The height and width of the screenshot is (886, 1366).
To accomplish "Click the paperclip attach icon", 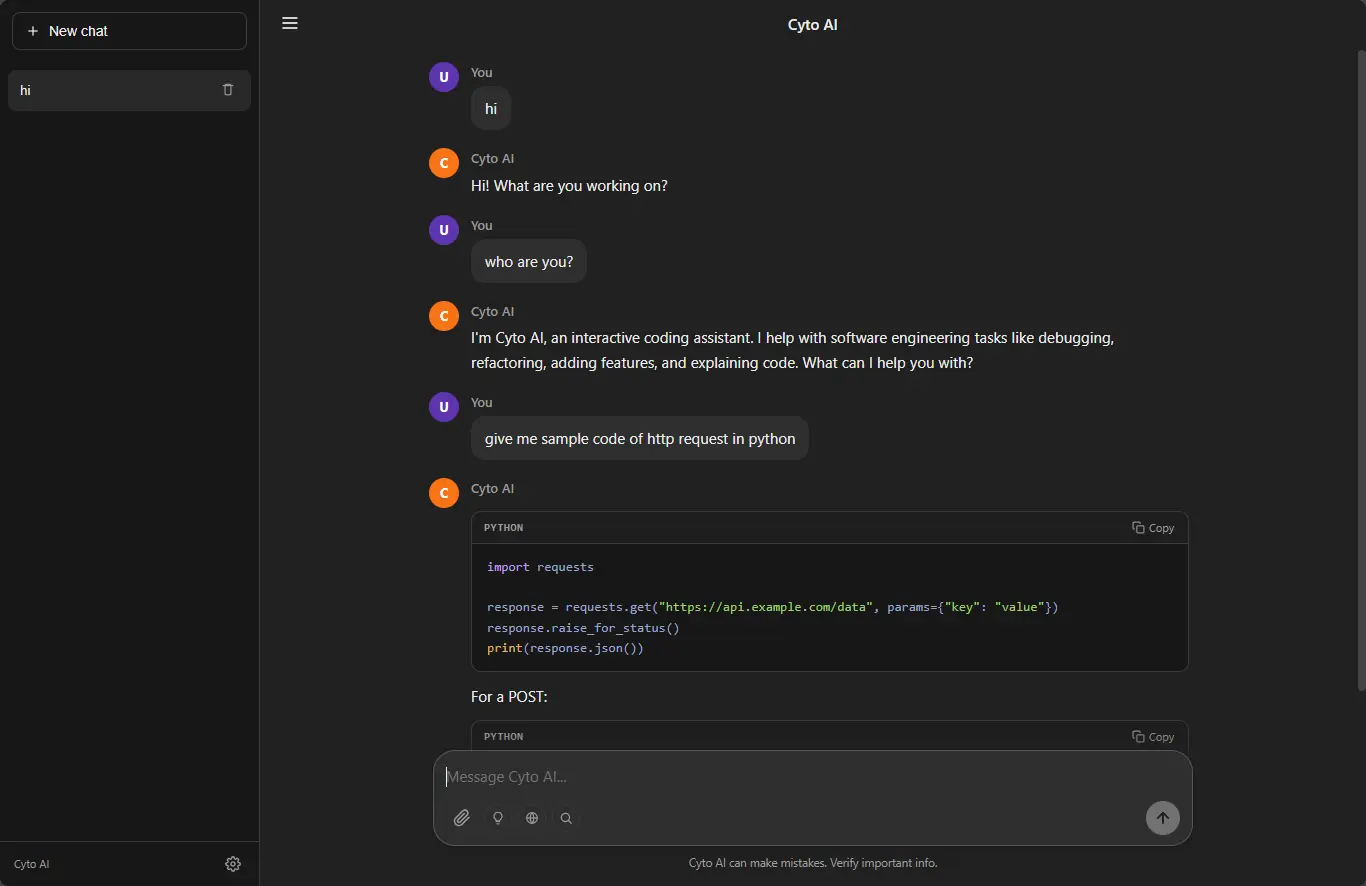I will [461, 818].
